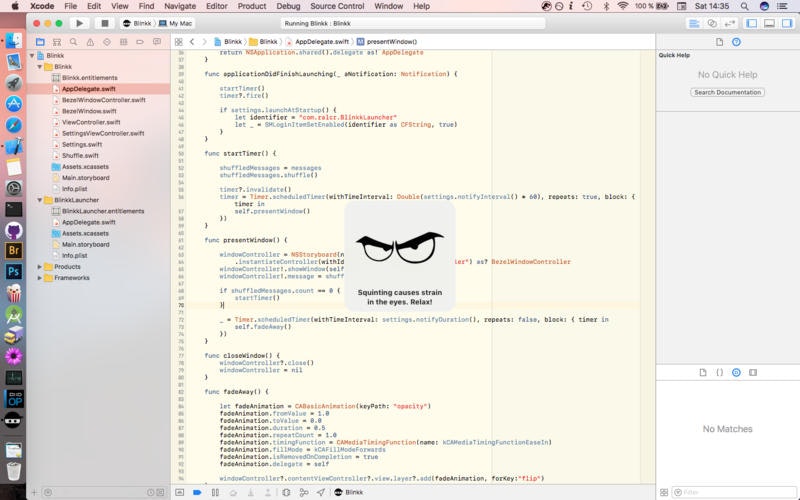Toggle the Navigator panel visibility
This screenshot has width=800, height=500.
pyautogui.click(x=752, y=23)
